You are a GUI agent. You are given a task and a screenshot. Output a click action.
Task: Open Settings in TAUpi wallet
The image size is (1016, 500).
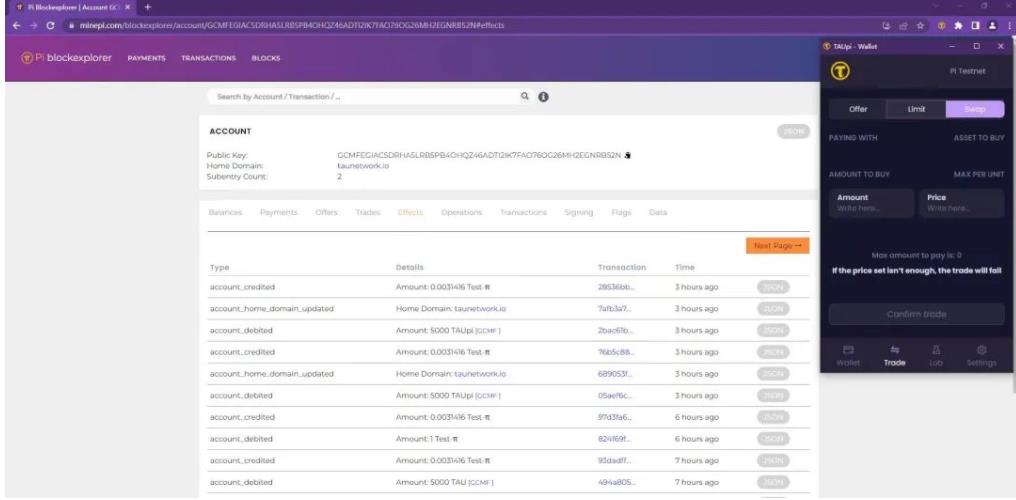(x=981, y=356)
